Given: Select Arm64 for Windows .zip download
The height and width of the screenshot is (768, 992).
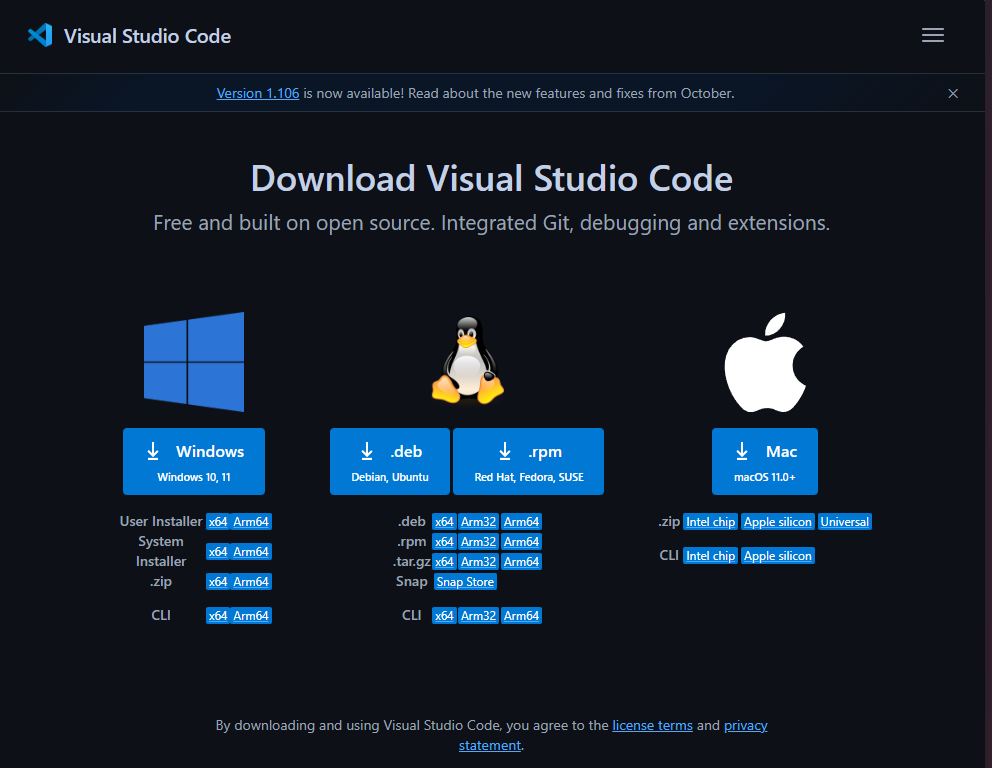Looking at the screenshot, I should click(251, 581).
